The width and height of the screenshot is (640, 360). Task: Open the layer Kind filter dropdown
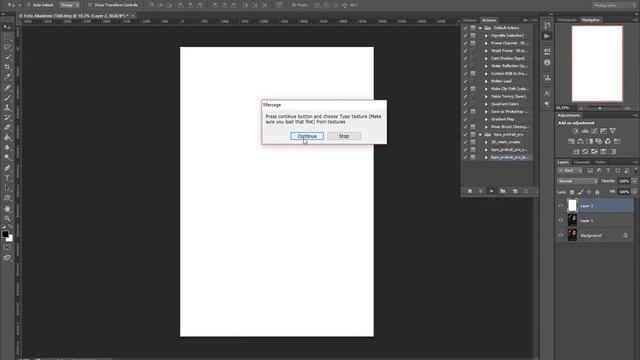pos(570,171)
